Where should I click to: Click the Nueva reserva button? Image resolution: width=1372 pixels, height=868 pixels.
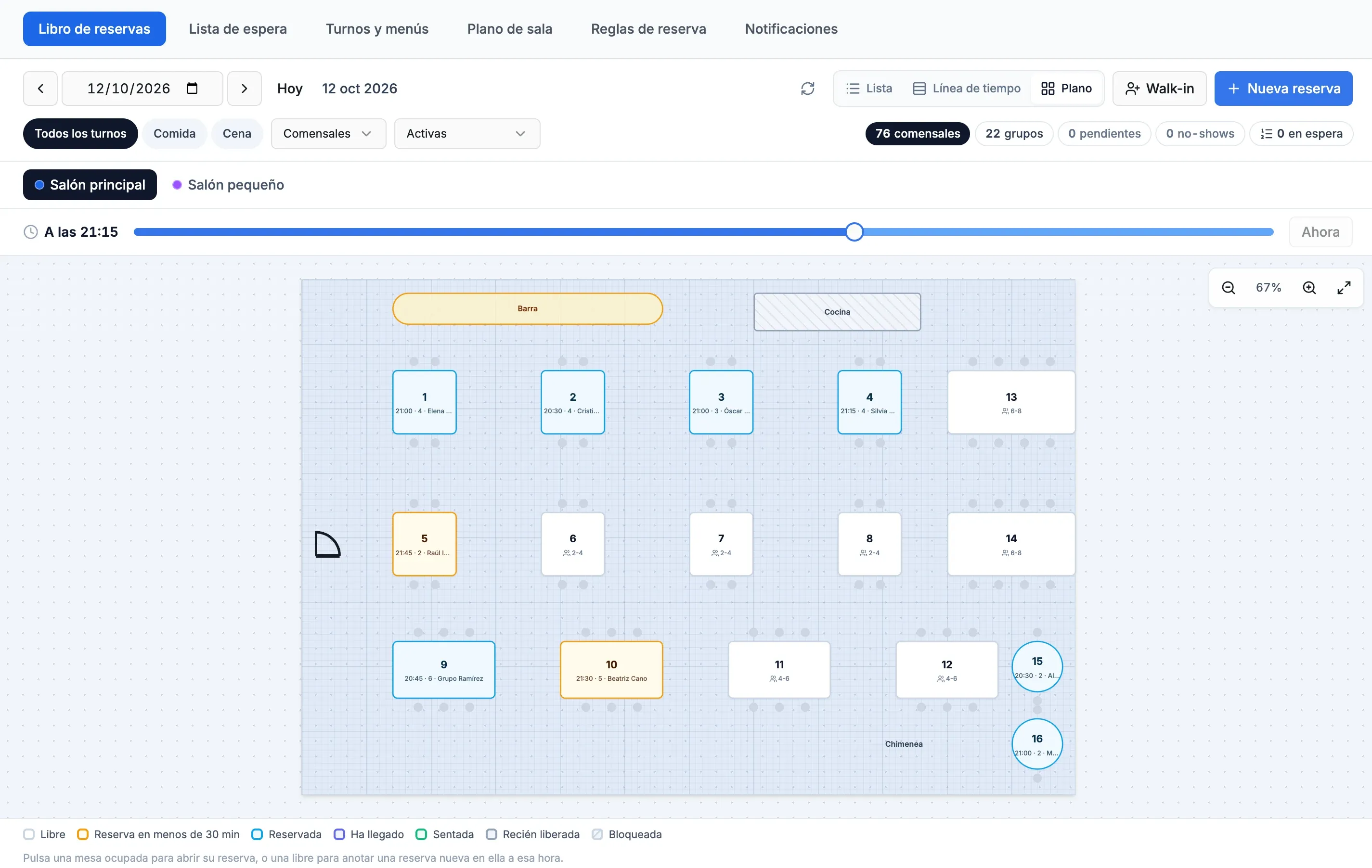1283,88
